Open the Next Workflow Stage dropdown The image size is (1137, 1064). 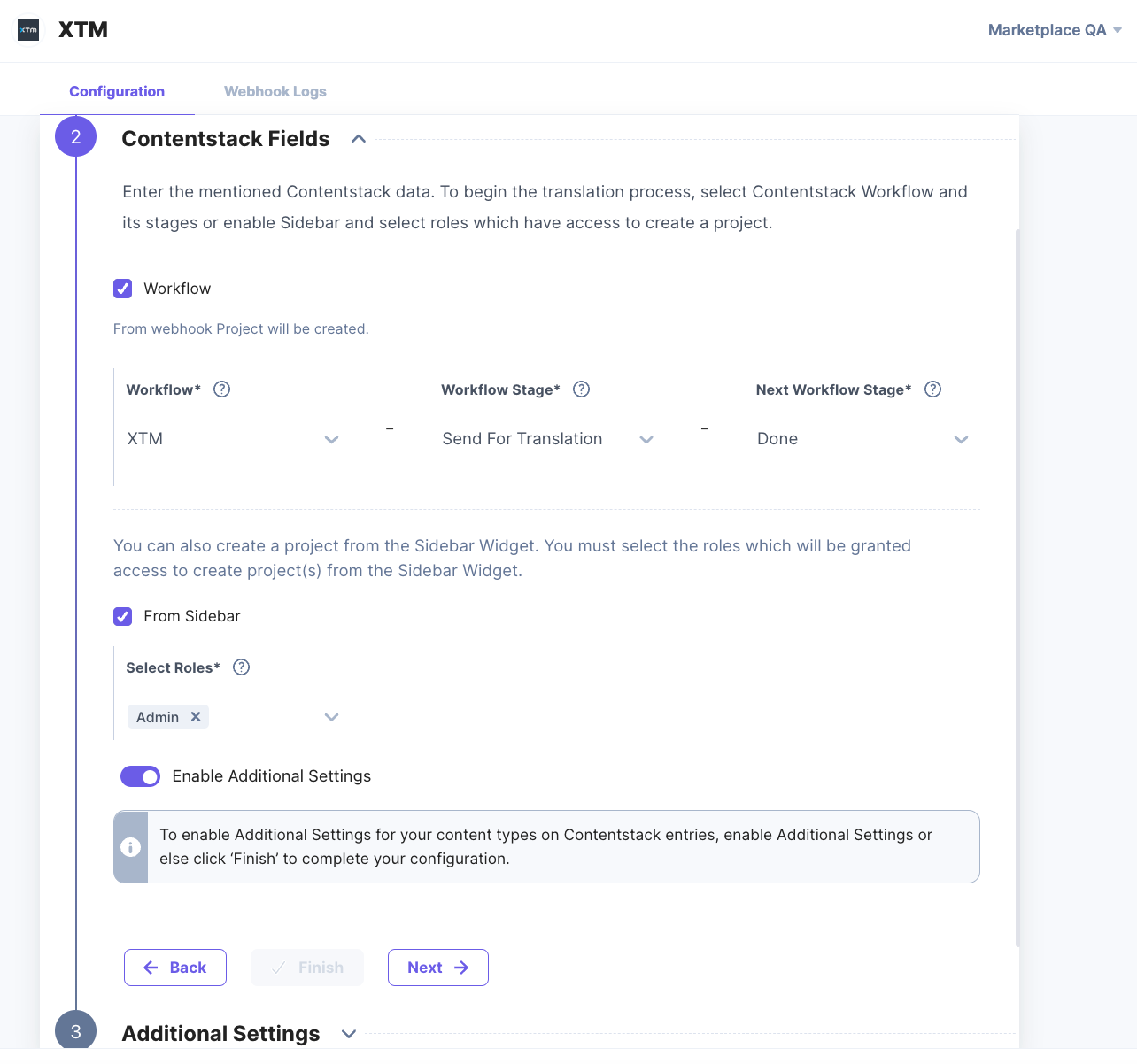click(x=863, y=439)
